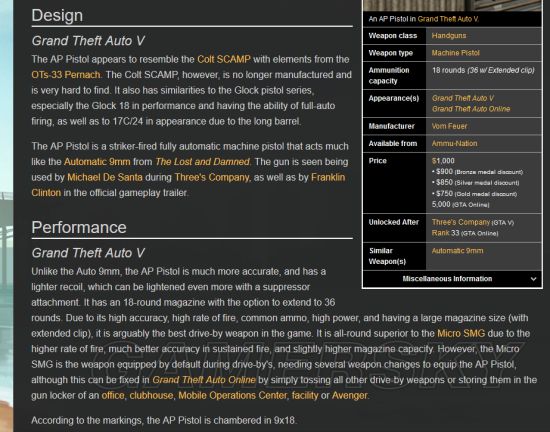Image resolution: width=550 pixels, height=432 pixels.
Task: Click the AP Pistol infobox image thumbnail
Action: coord(452,5)
